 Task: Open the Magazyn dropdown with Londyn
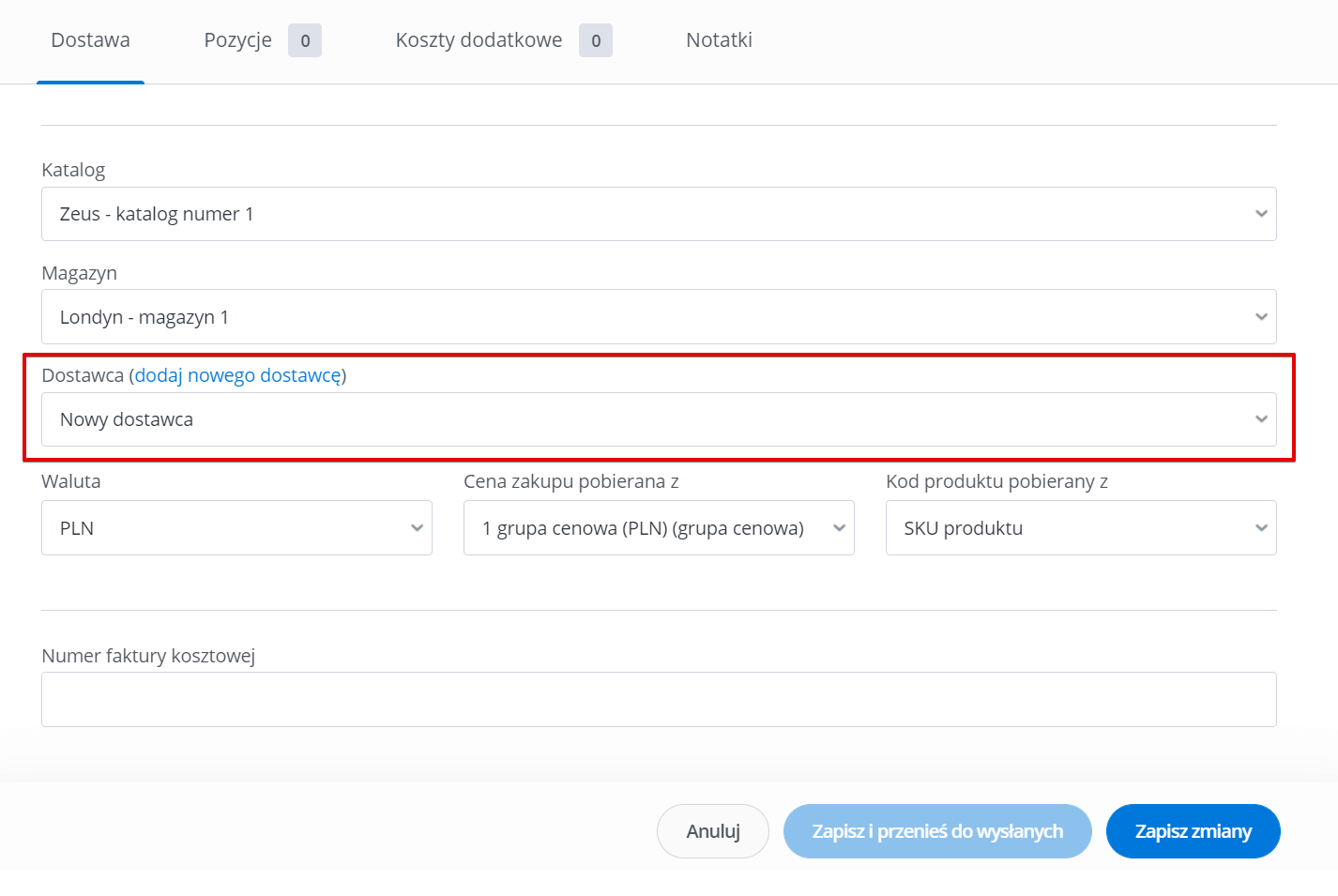pos(659,317)
